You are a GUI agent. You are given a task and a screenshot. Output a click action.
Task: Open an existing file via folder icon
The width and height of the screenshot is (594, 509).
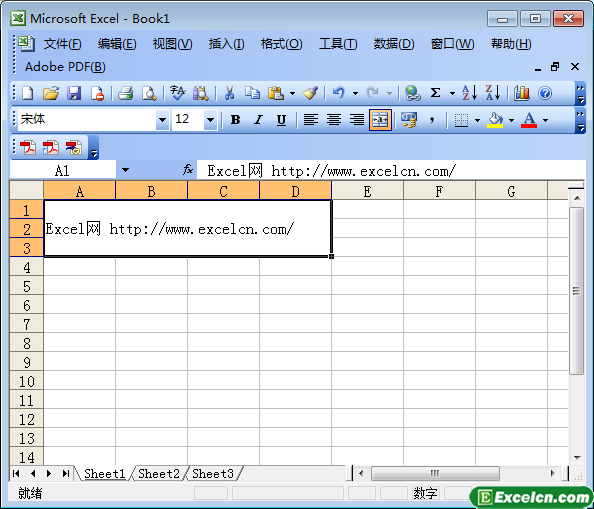coord(51,93)
